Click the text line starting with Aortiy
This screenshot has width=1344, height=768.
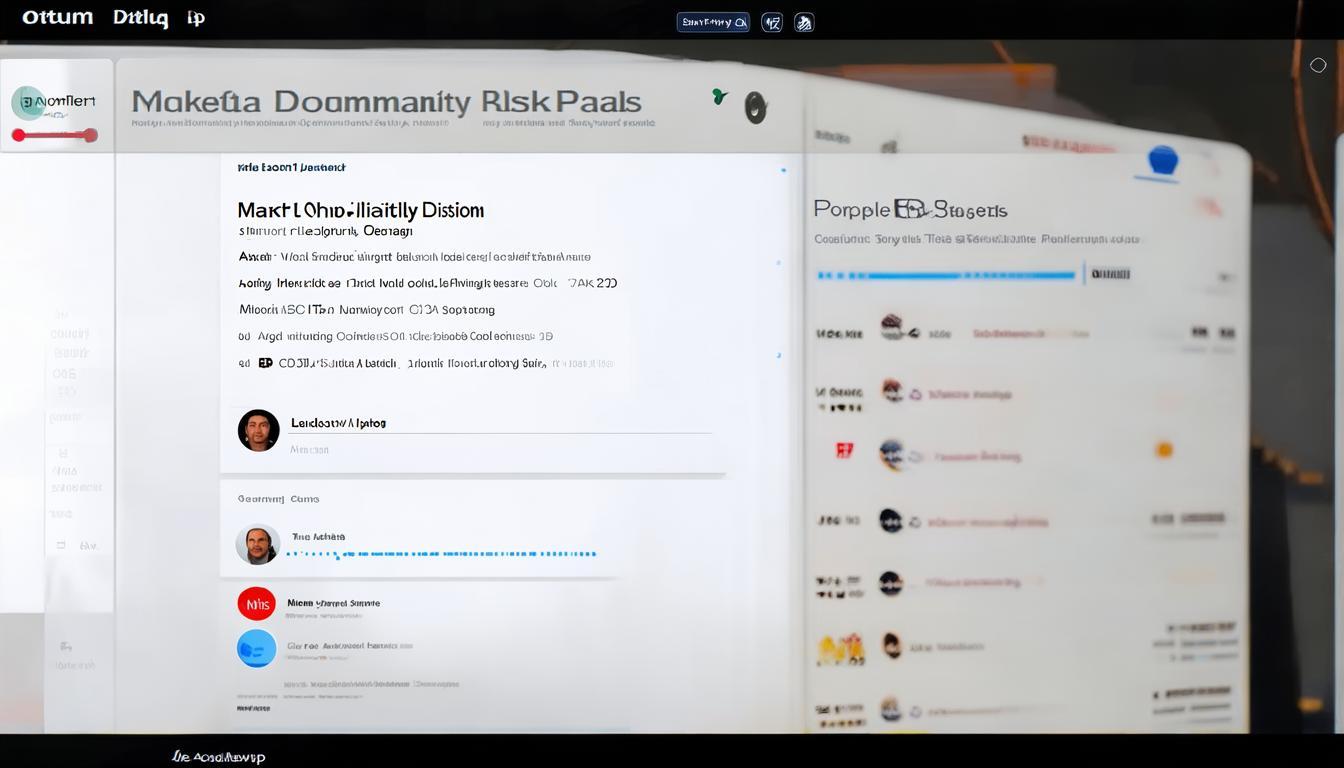click(x=428, y=283)
